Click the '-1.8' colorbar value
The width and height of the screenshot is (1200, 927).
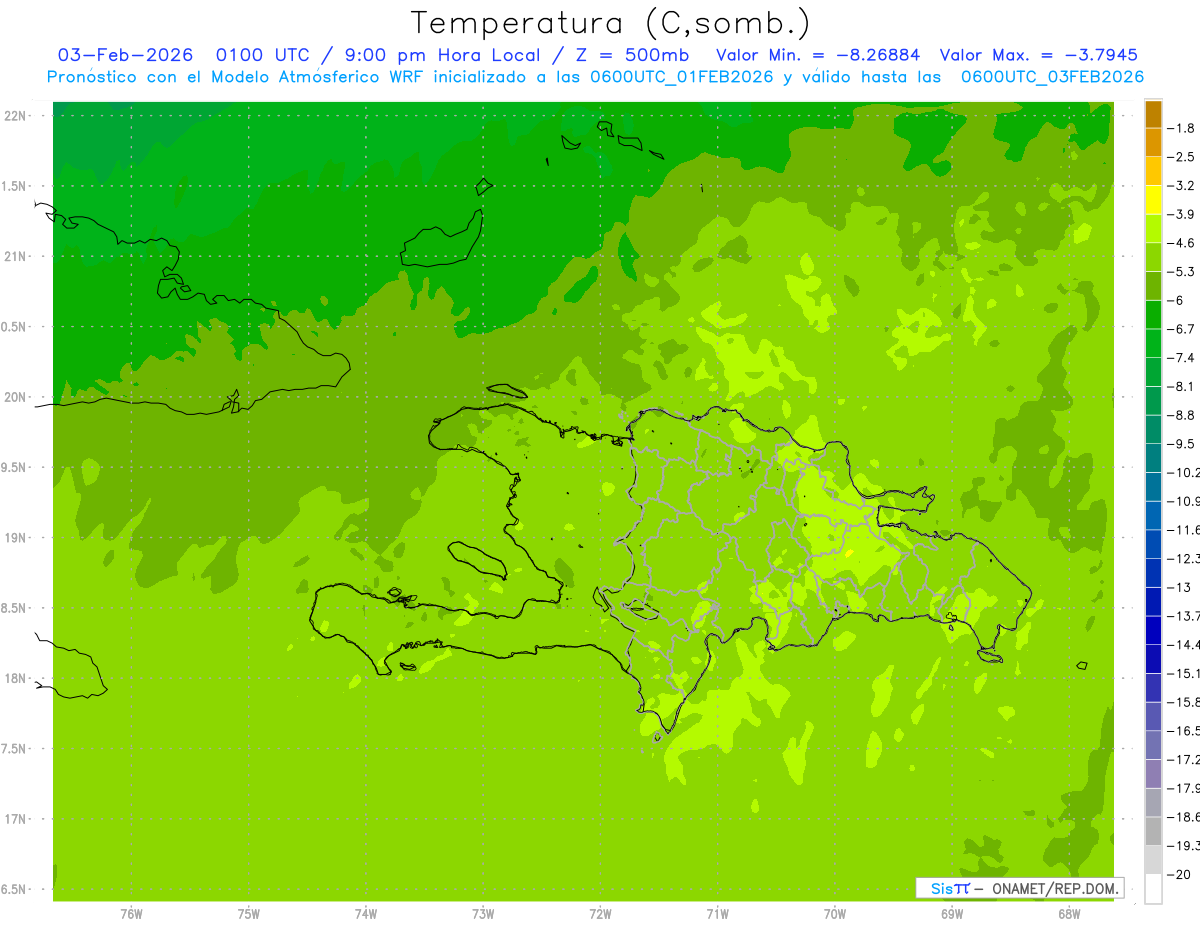click(x=1181, y=128)
